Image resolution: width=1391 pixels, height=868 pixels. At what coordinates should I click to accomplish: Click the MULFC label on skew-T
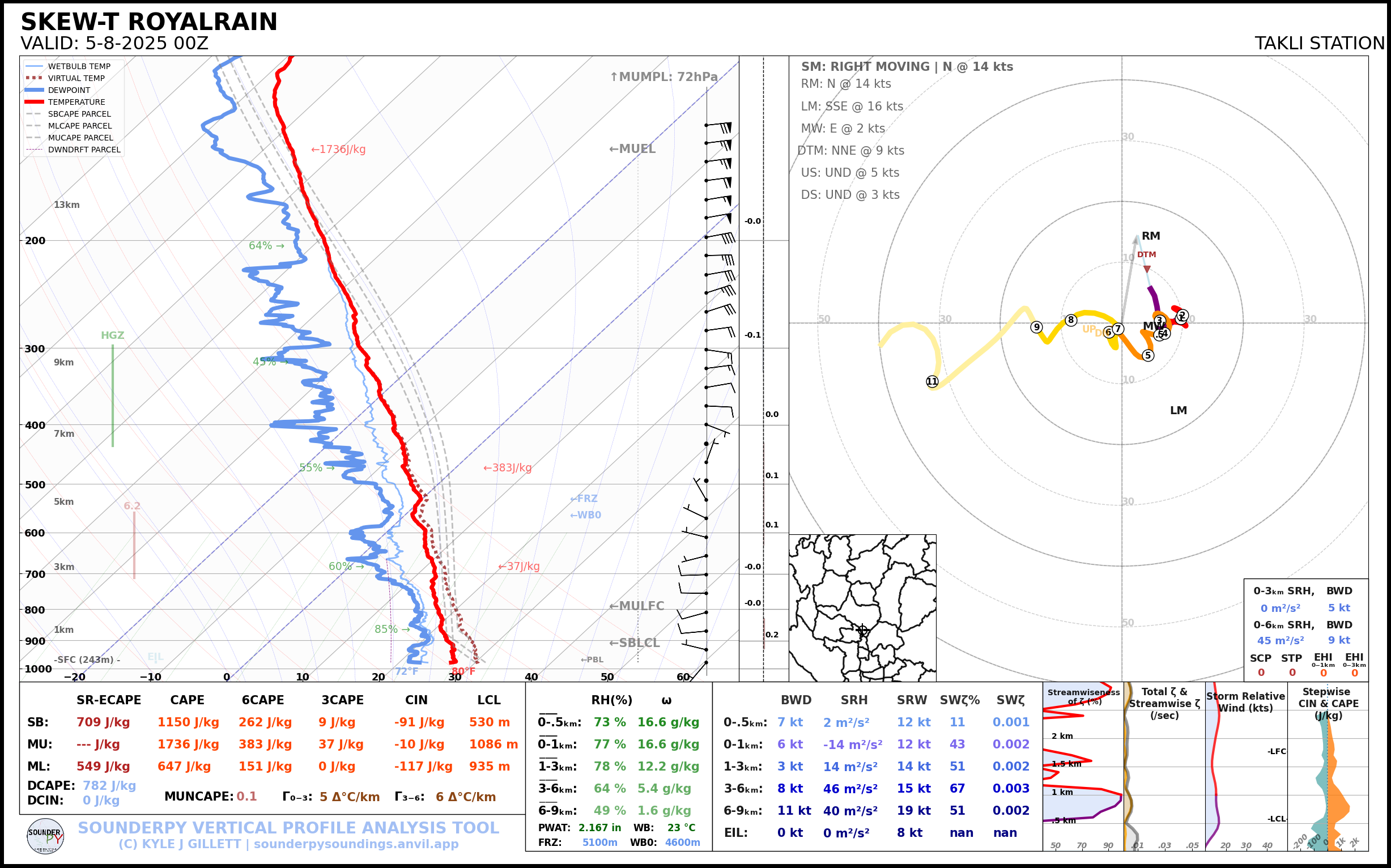(636, 606)
